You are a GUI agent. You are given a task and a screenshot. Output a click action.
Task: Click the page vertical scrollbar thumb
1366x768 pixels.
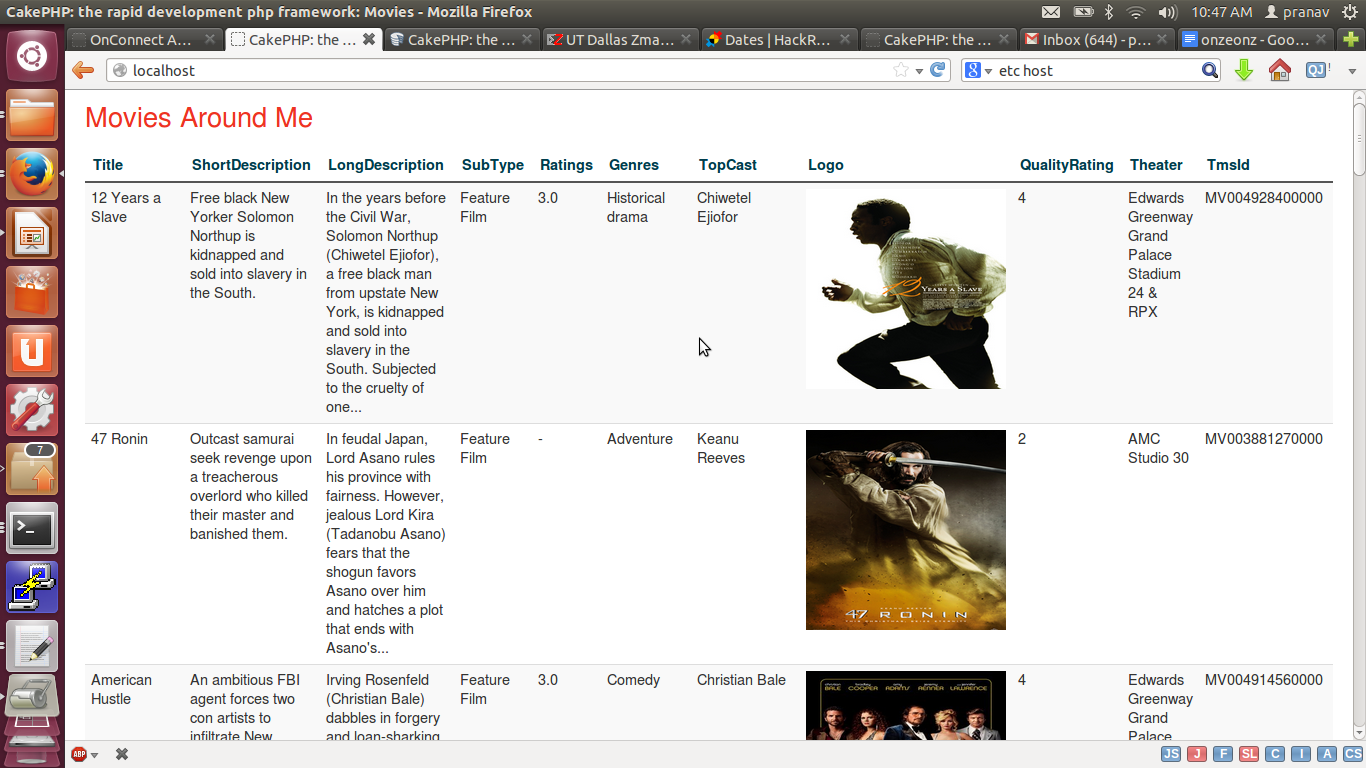point(1359,138)
